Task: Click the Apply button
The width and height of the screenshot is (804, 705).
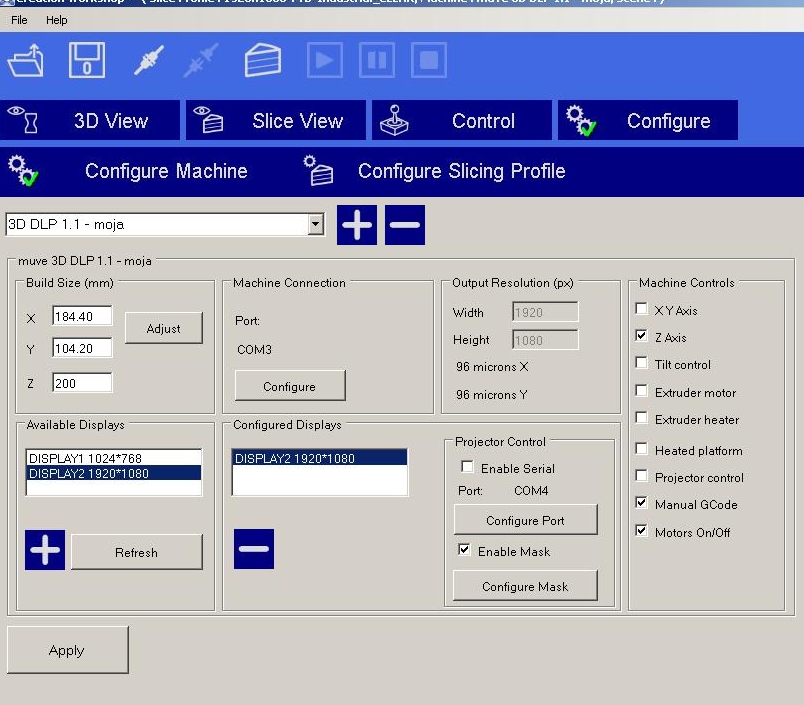Action: tap(67, 650)
